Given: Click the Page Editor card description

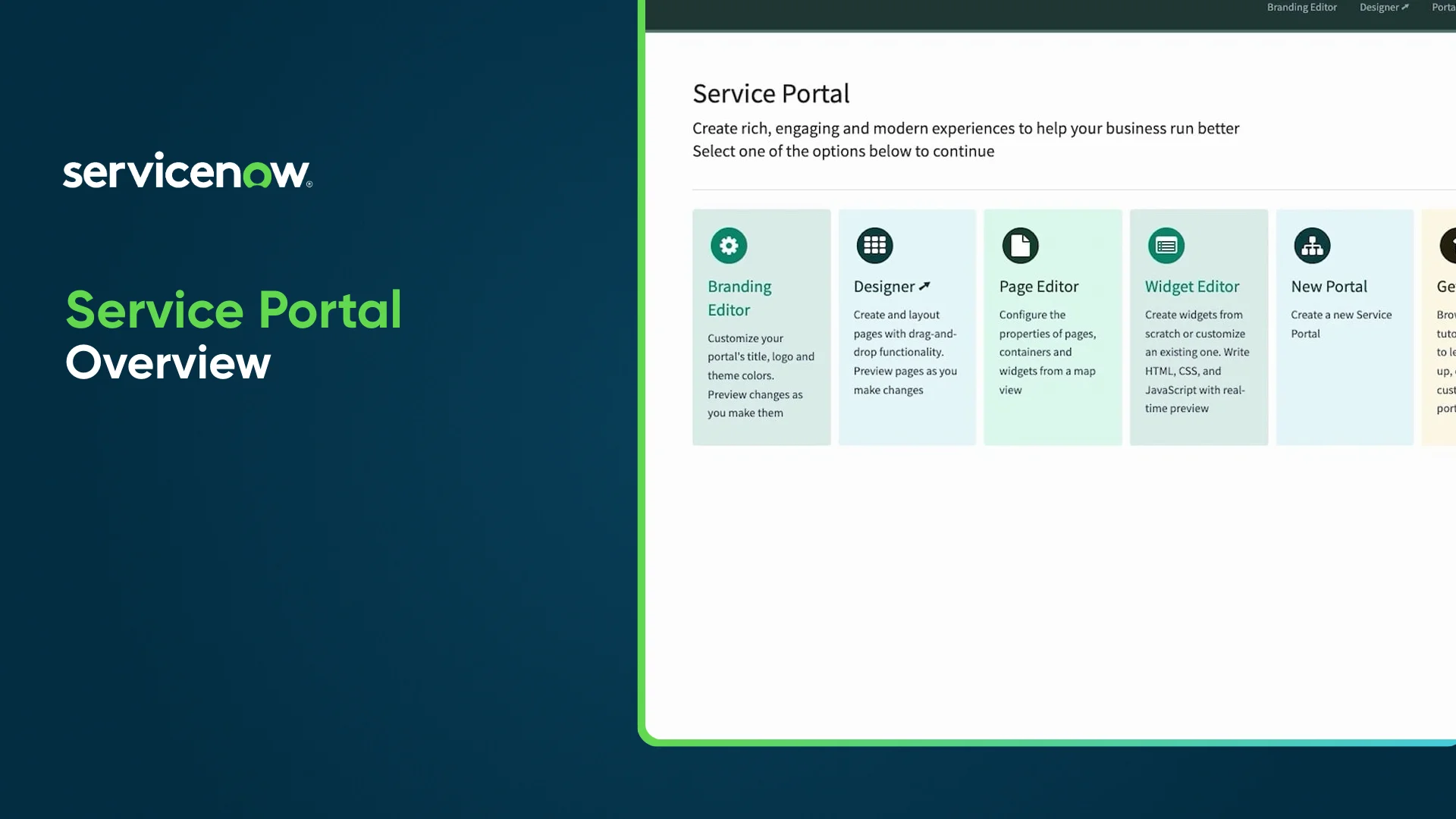Looking at the screenshot, I should (1047, 352).
